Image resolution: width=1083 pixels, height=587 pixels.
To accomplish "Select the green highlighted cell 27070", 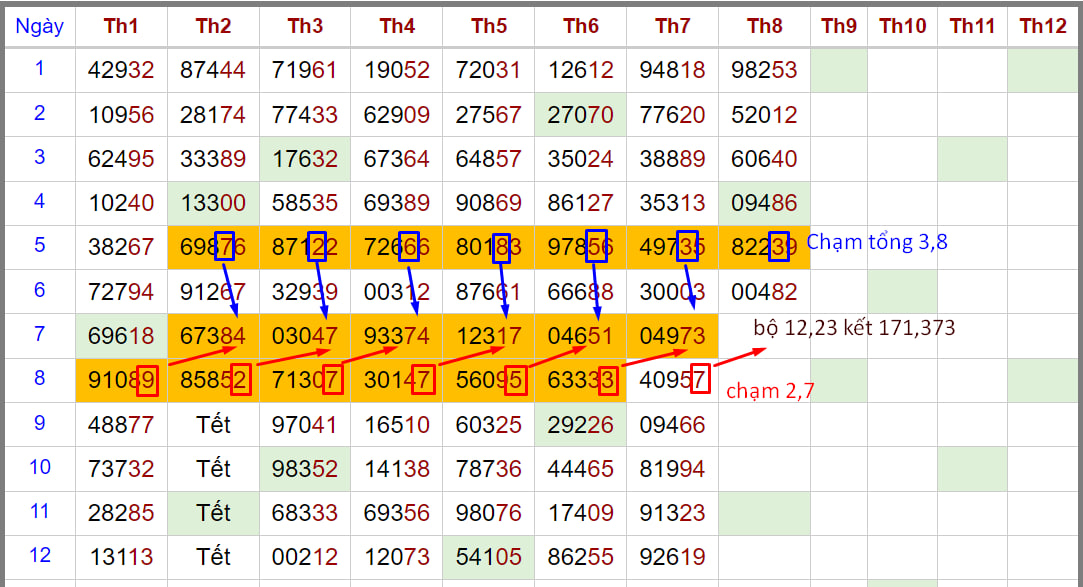I will tap(580, 114).
